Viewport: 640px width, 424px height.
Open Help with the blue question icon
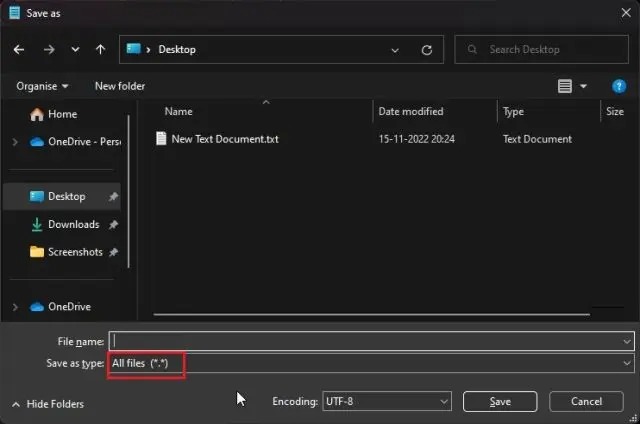coord(619,86)
